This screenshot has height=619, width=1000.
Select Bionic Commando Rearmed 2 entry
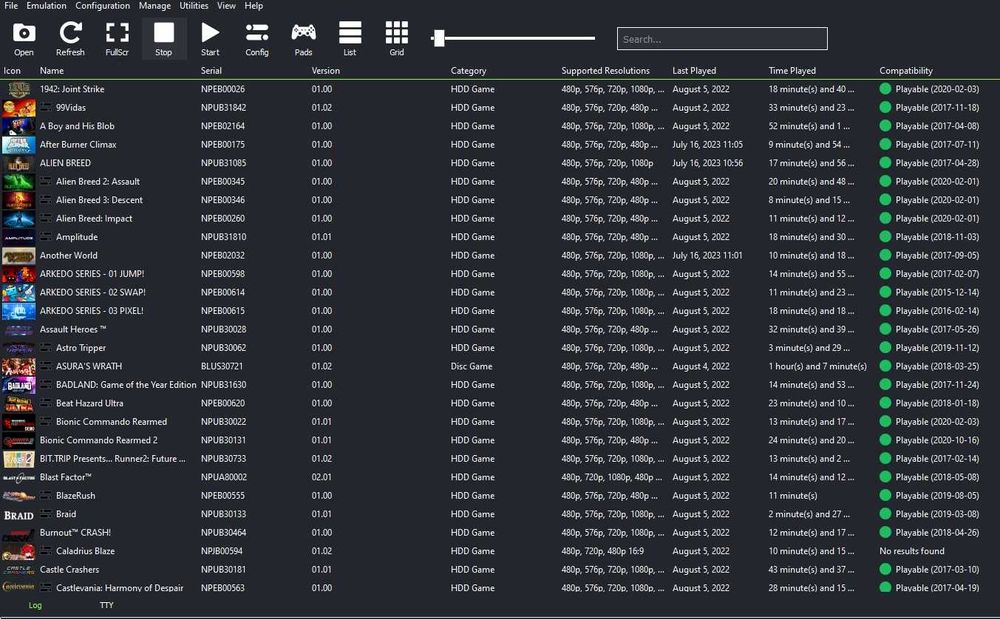pyautogui.click(x=98, y=441)
